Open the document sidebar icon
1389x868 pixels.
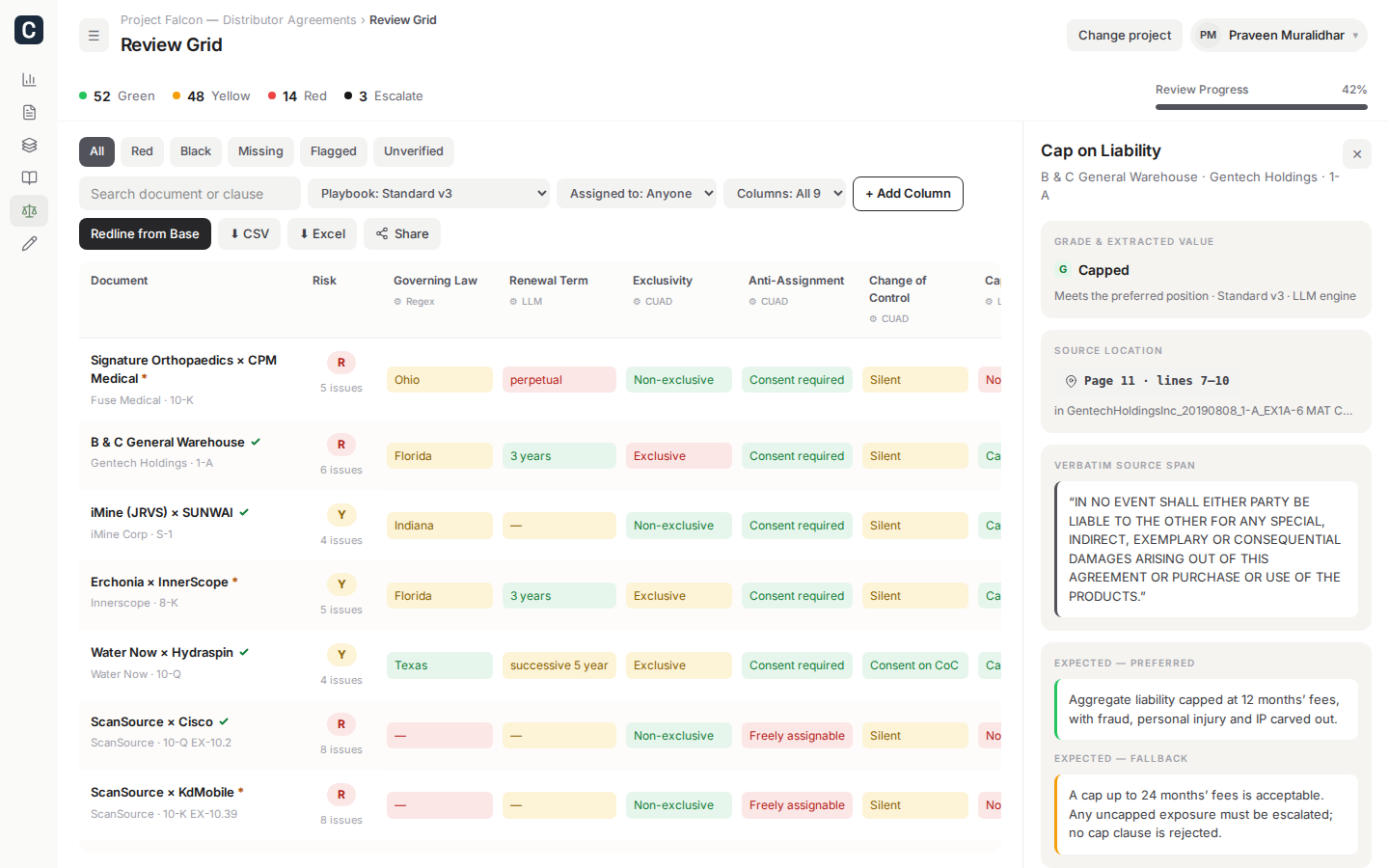coord(29,113)
